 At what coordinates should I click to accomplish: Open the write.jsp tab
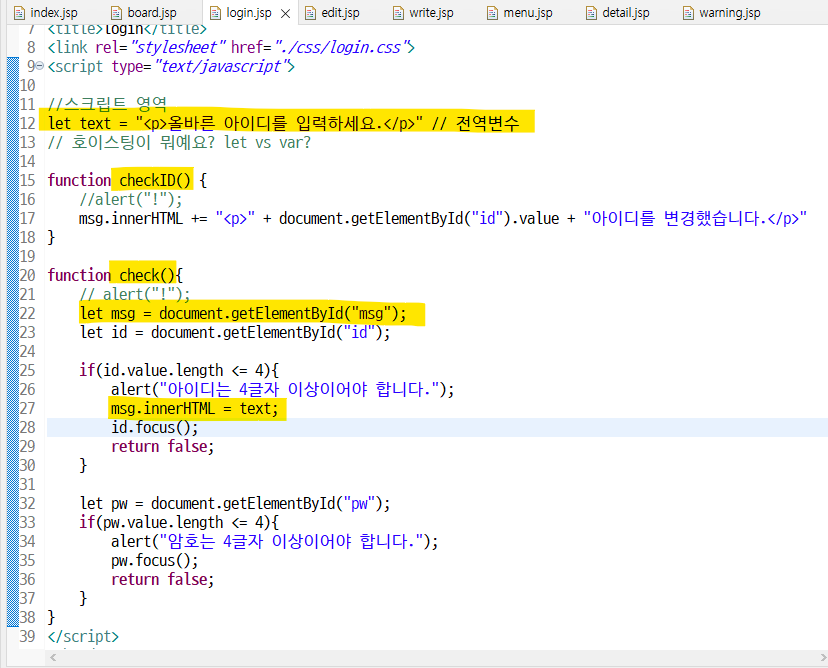(x=424, y=13)
